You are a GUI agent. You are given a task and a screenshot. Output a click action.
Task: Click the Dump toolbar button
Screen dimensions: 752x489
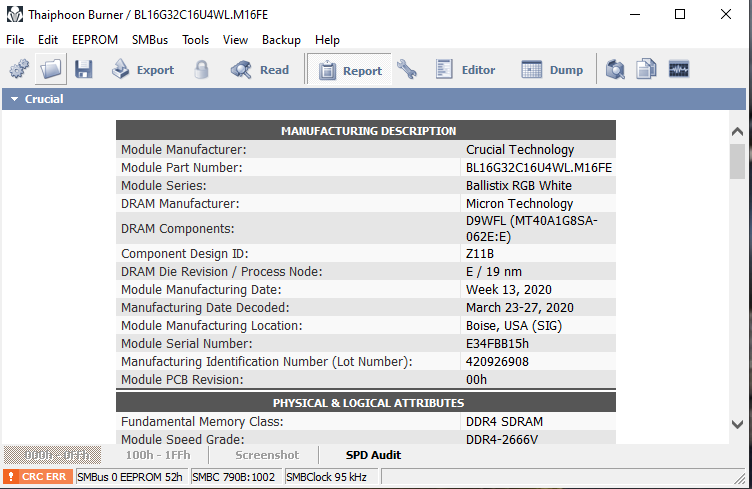pos(552,70)
